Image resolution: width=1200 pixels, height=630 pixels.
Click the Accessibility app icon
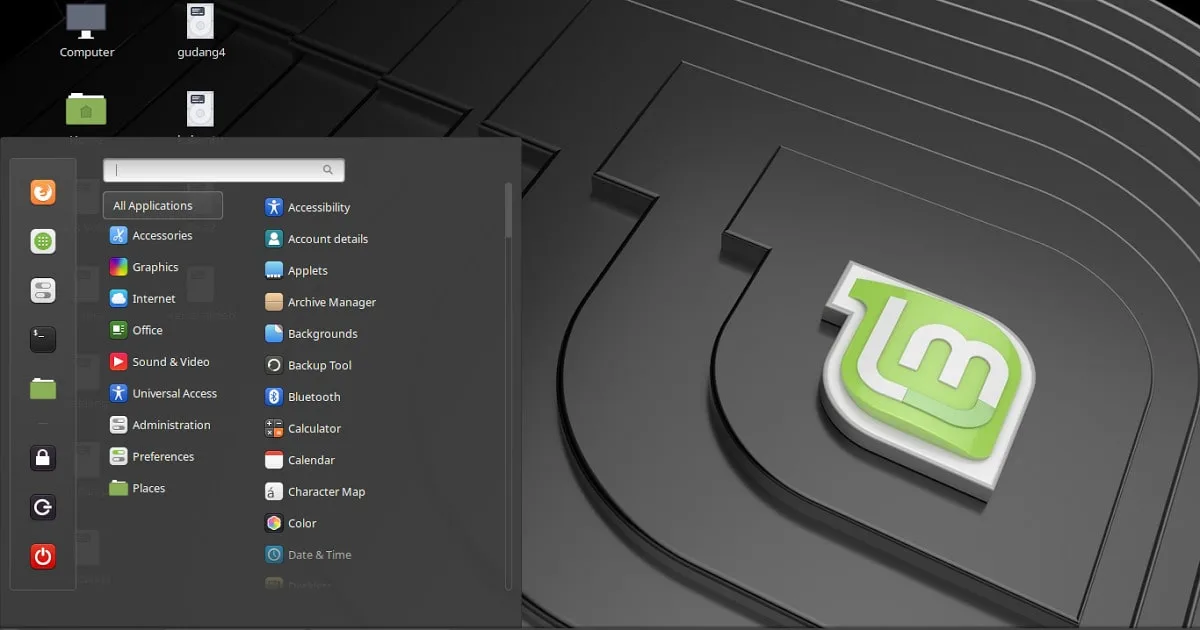(x=274, y=207)
